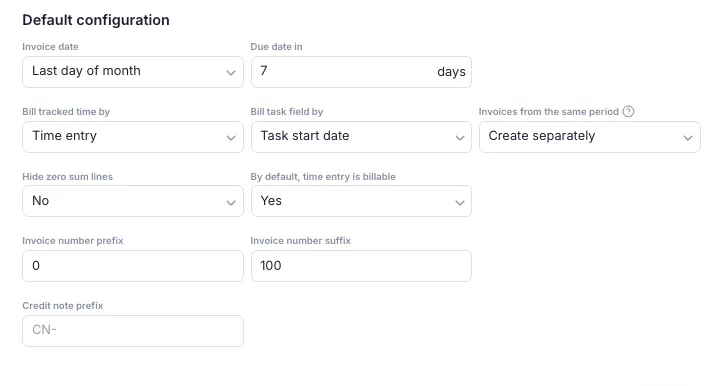The height and width of the screenshot is (386, 723).
Task: Open the time entry is billable dropdown
Action: pos(361,201)
